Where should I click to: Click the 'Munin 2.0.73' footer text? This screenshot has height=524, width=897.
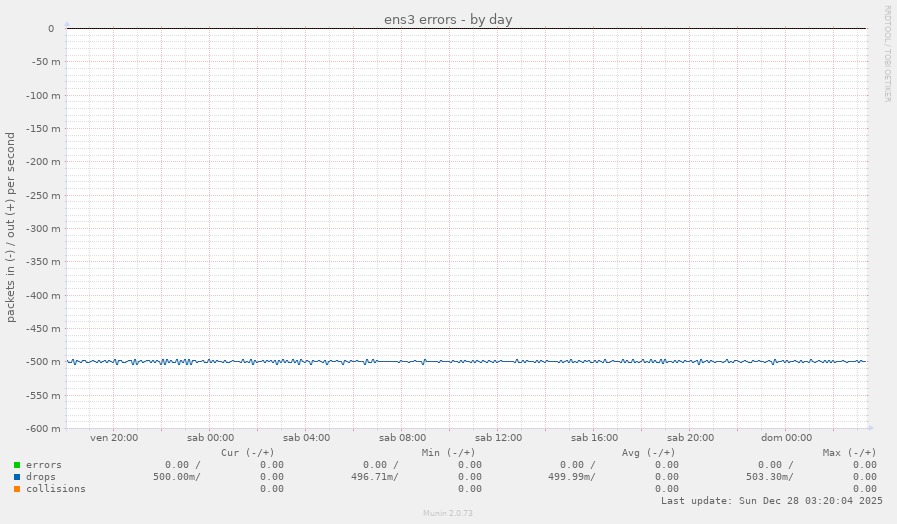tap(448, 513)
